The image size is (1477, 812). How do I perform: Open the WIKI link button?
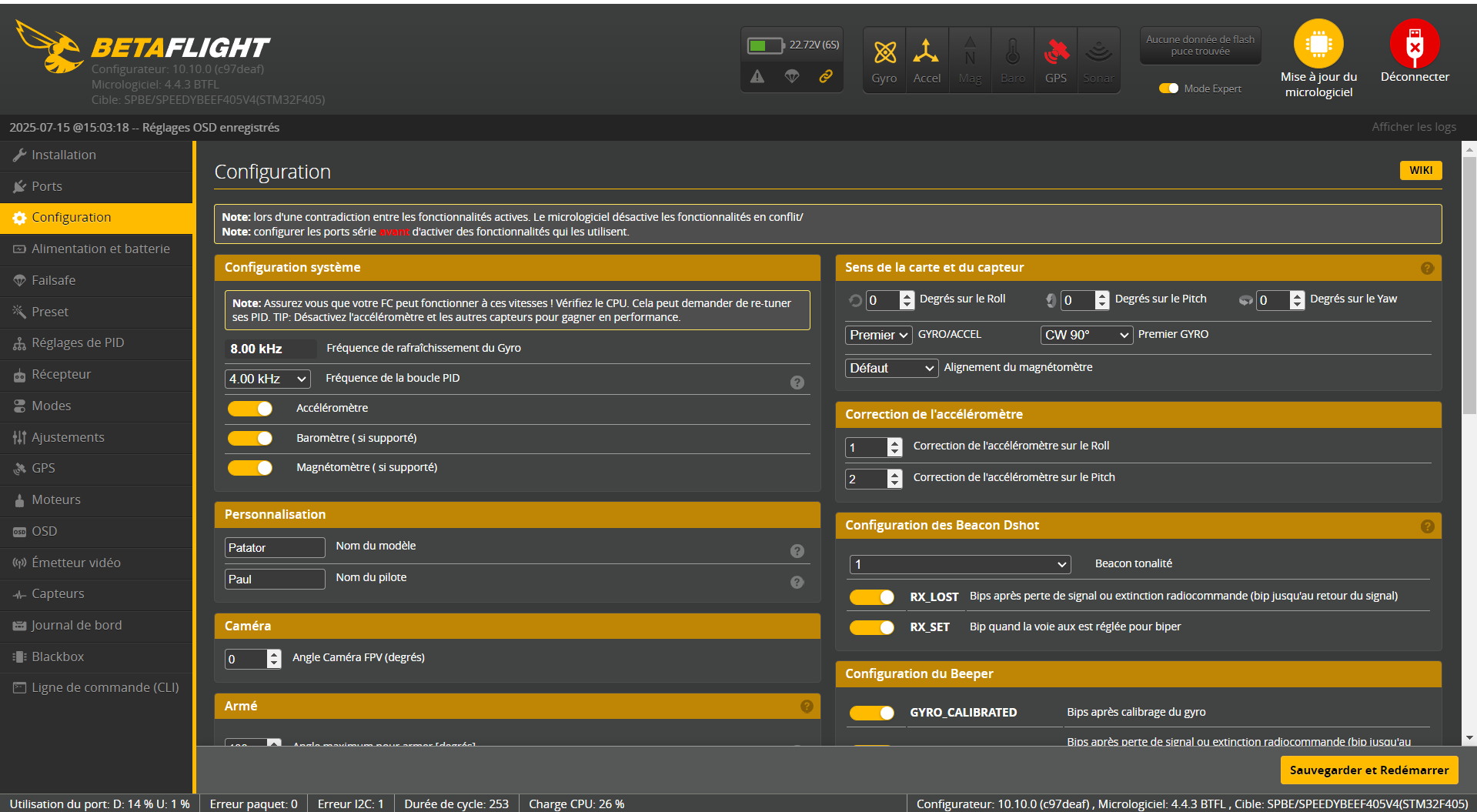coord(1420,170)
